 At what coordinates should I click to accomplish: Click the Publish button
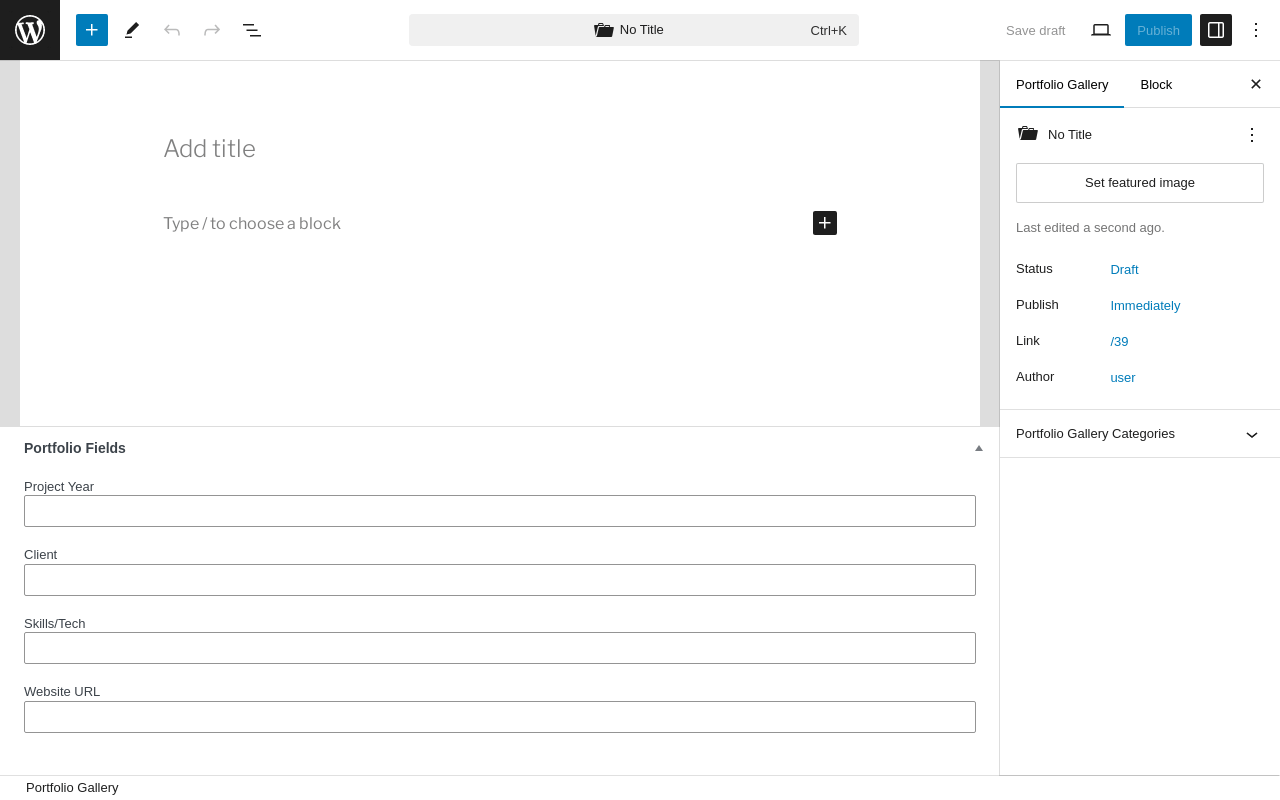click(x=1158, y=30)
